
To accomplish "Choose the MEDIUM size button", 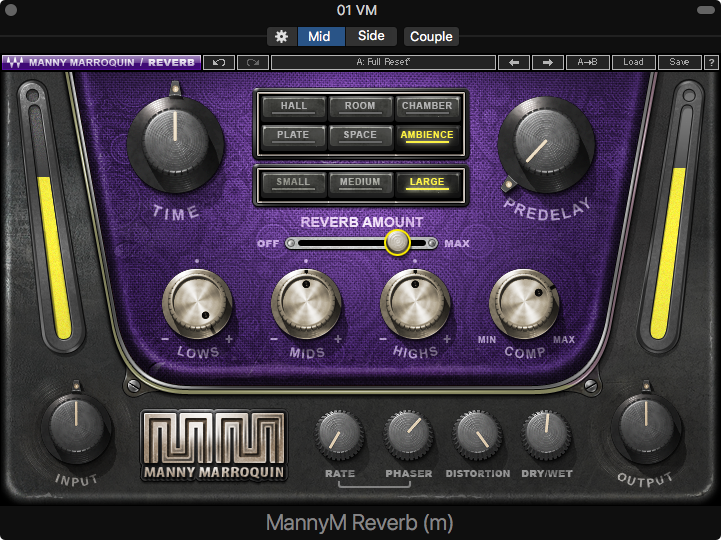I will coord(360,183).
